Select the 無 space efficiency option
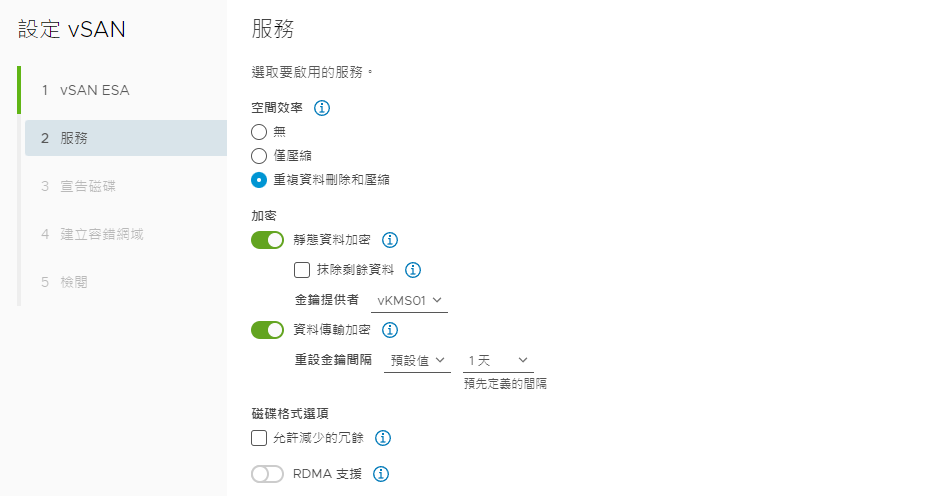 (259, 132)
